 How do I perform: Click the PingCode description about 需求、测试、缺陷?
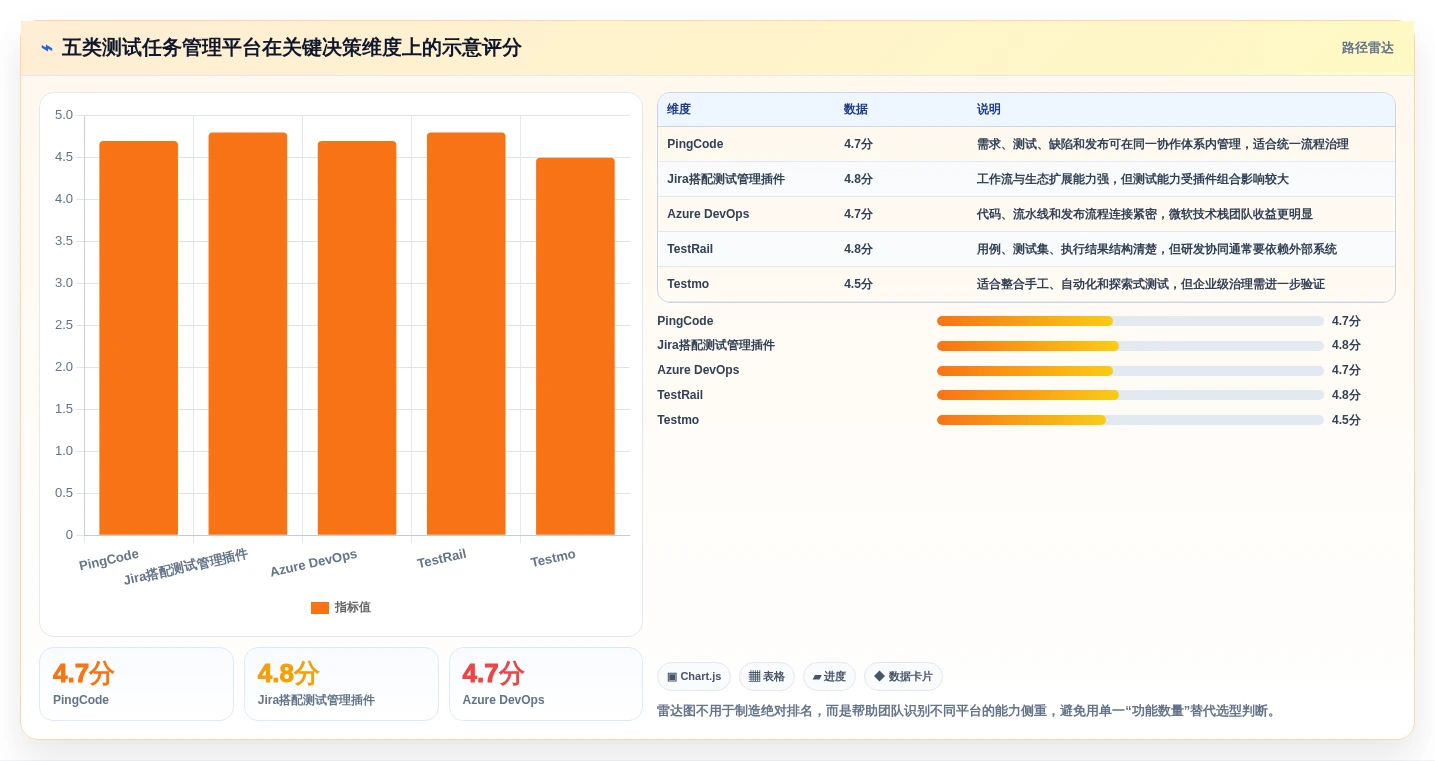point(1163,144)
